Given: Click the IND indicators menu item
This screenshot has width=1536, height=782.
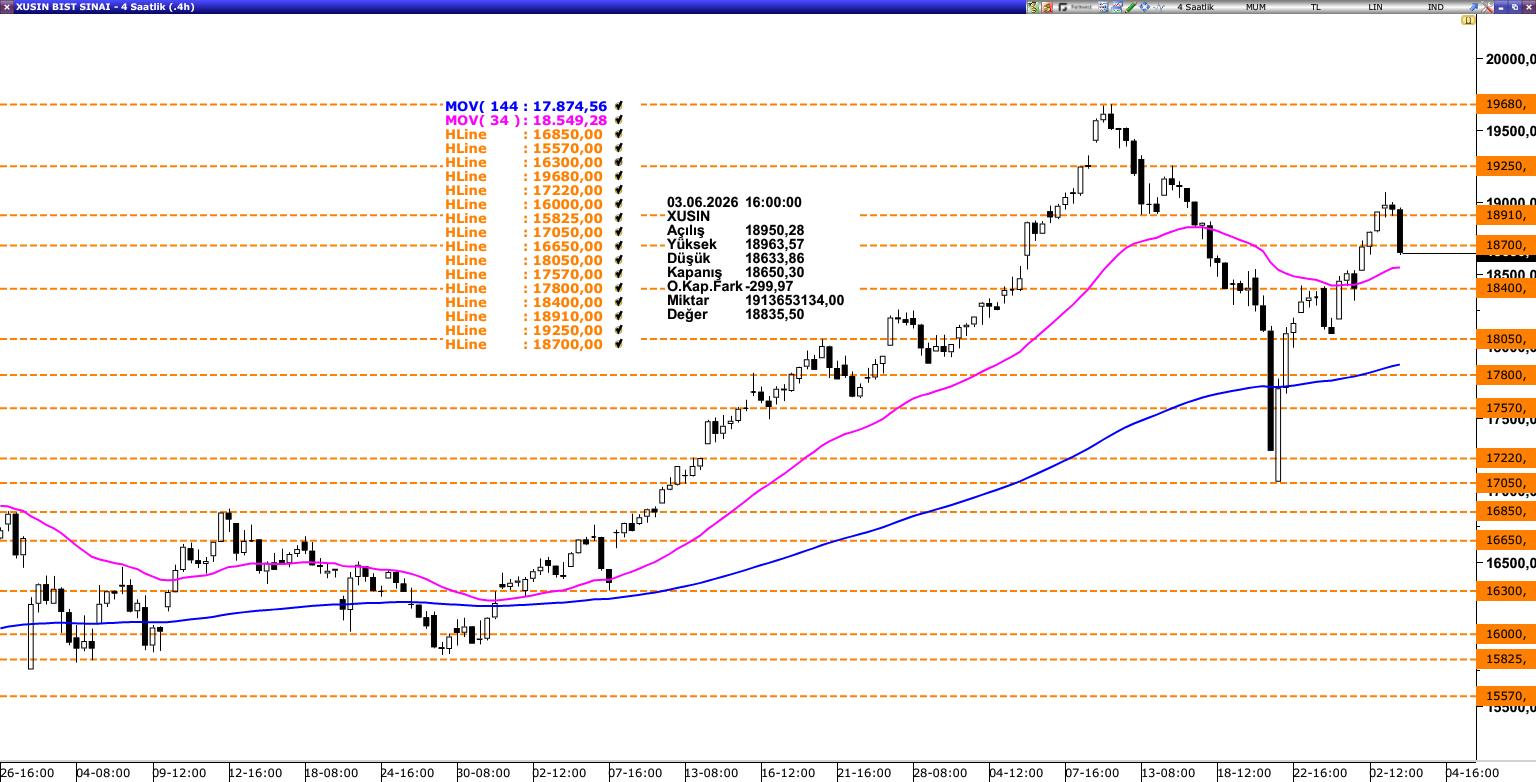Looking at the screenshot, I should pyautogui.click(x=1436, y=7).
